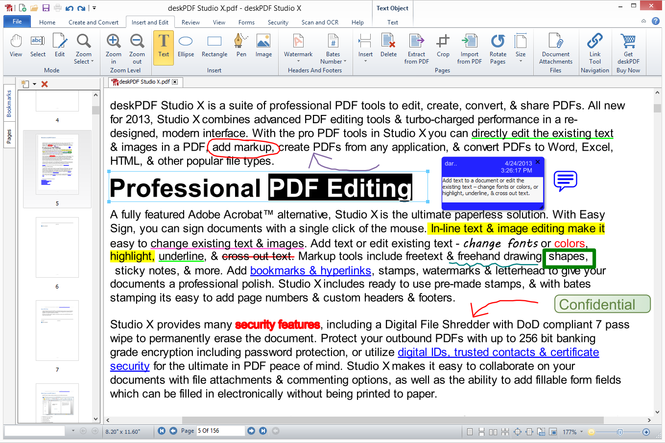The width and height of the screenshot is (665, 443).
Task: Open the Help ribbon tab
Action: 358,22
